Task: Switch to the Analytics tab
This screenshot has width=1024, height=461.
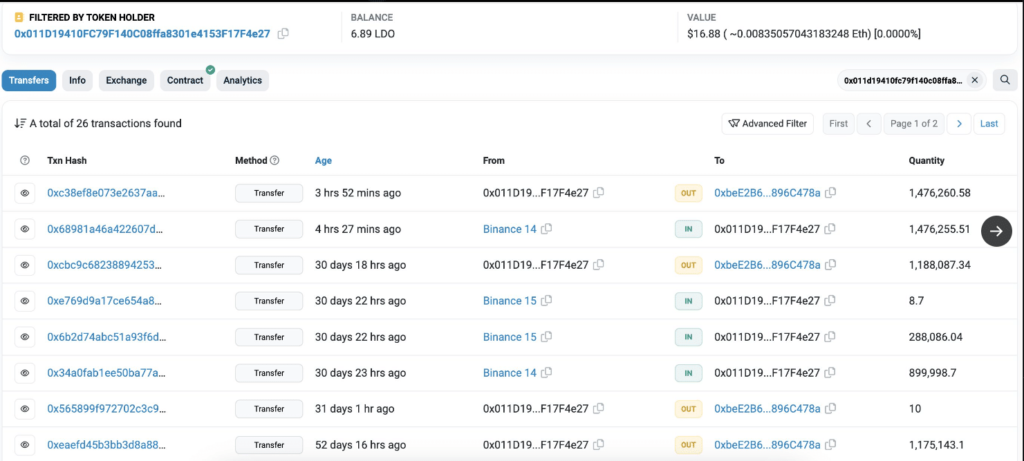Action: (x=242, y=80)
